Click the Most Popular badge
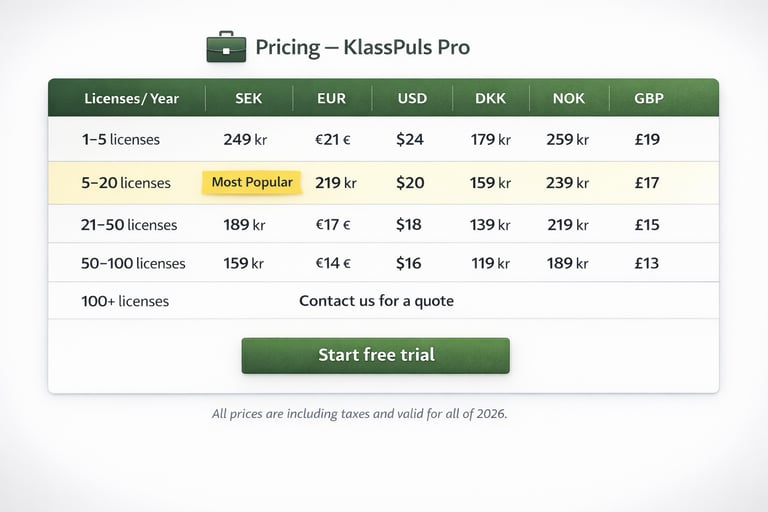768x512 pixels. 252,182
